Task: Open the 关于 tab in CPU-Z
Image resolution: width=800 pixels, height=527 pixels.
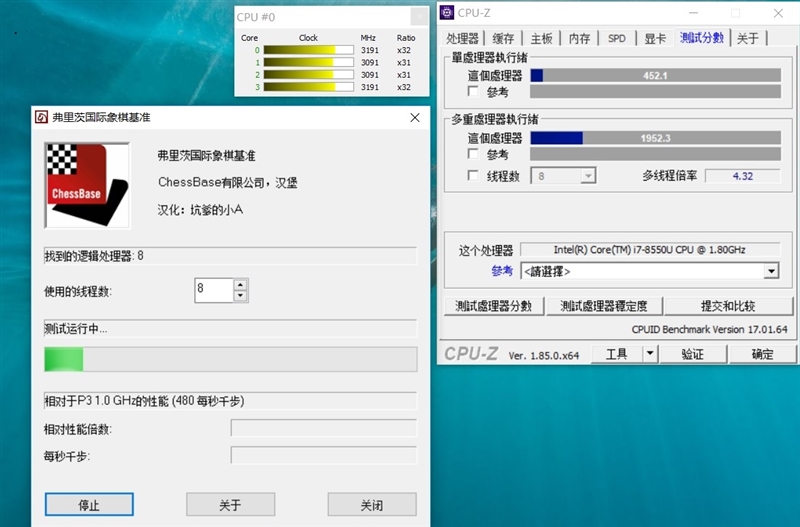Action: (748, 38)
